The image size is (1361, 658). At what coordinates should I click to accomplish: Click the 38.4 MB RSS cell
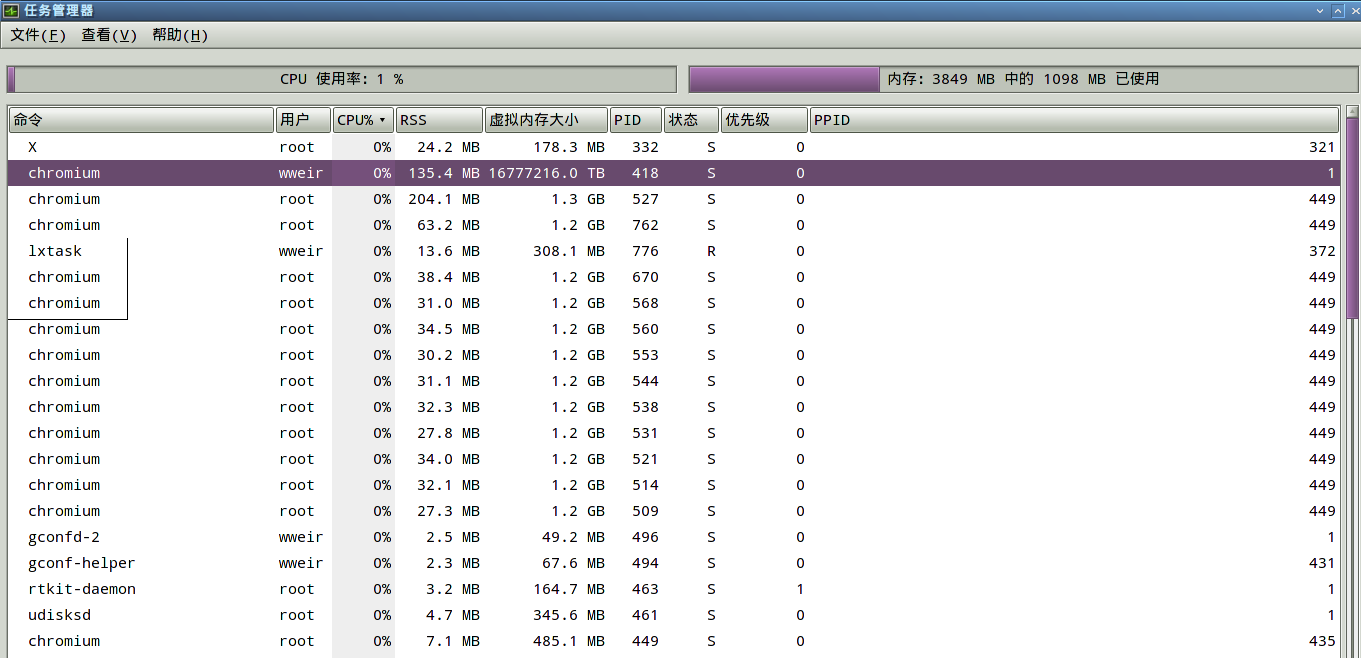(x=448, y=277)
